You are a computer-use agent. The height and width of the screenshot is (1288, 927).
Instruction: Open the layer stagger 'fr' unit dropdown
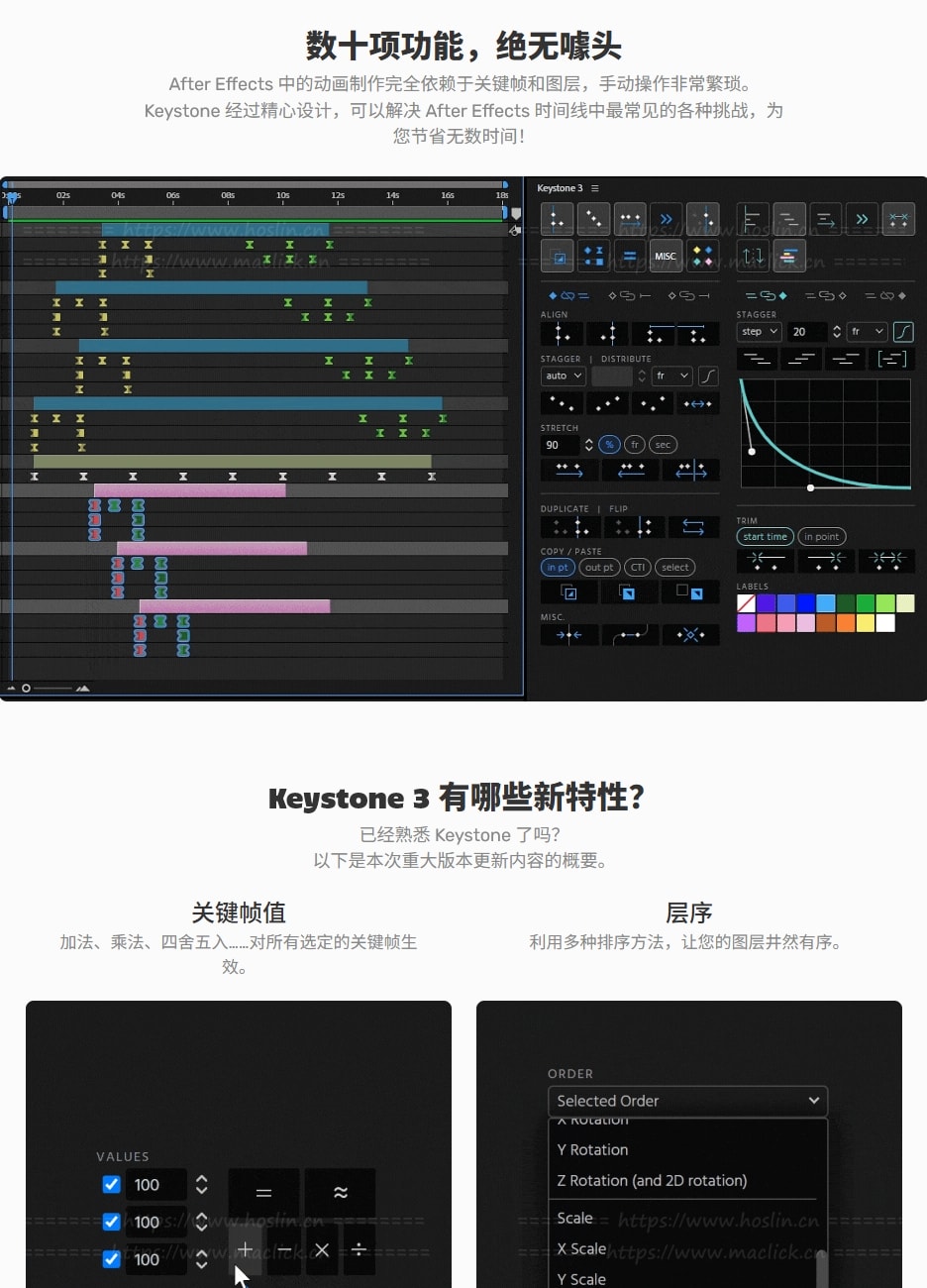tap(868, 332)
